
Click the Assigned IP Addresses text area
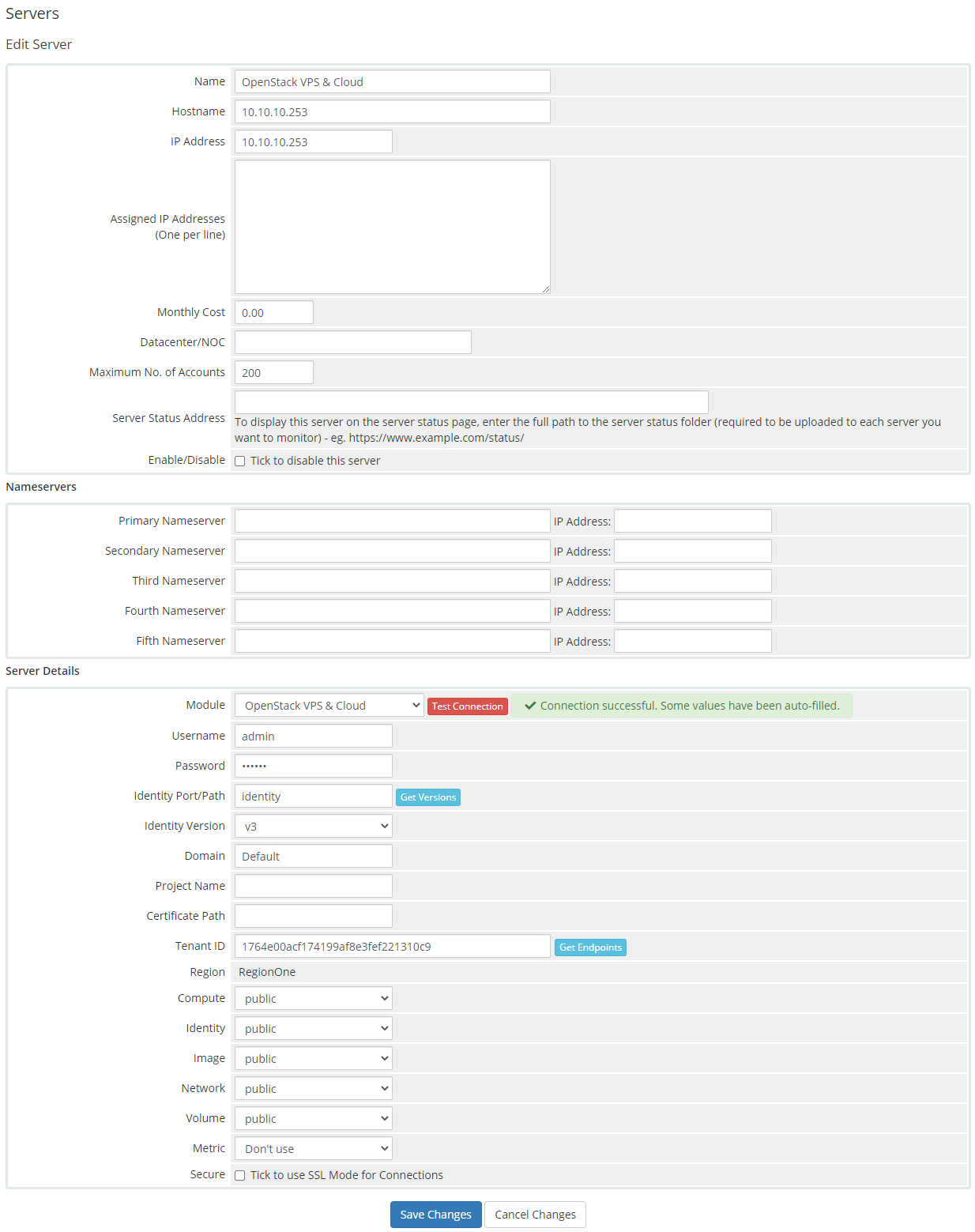(392, 227)
